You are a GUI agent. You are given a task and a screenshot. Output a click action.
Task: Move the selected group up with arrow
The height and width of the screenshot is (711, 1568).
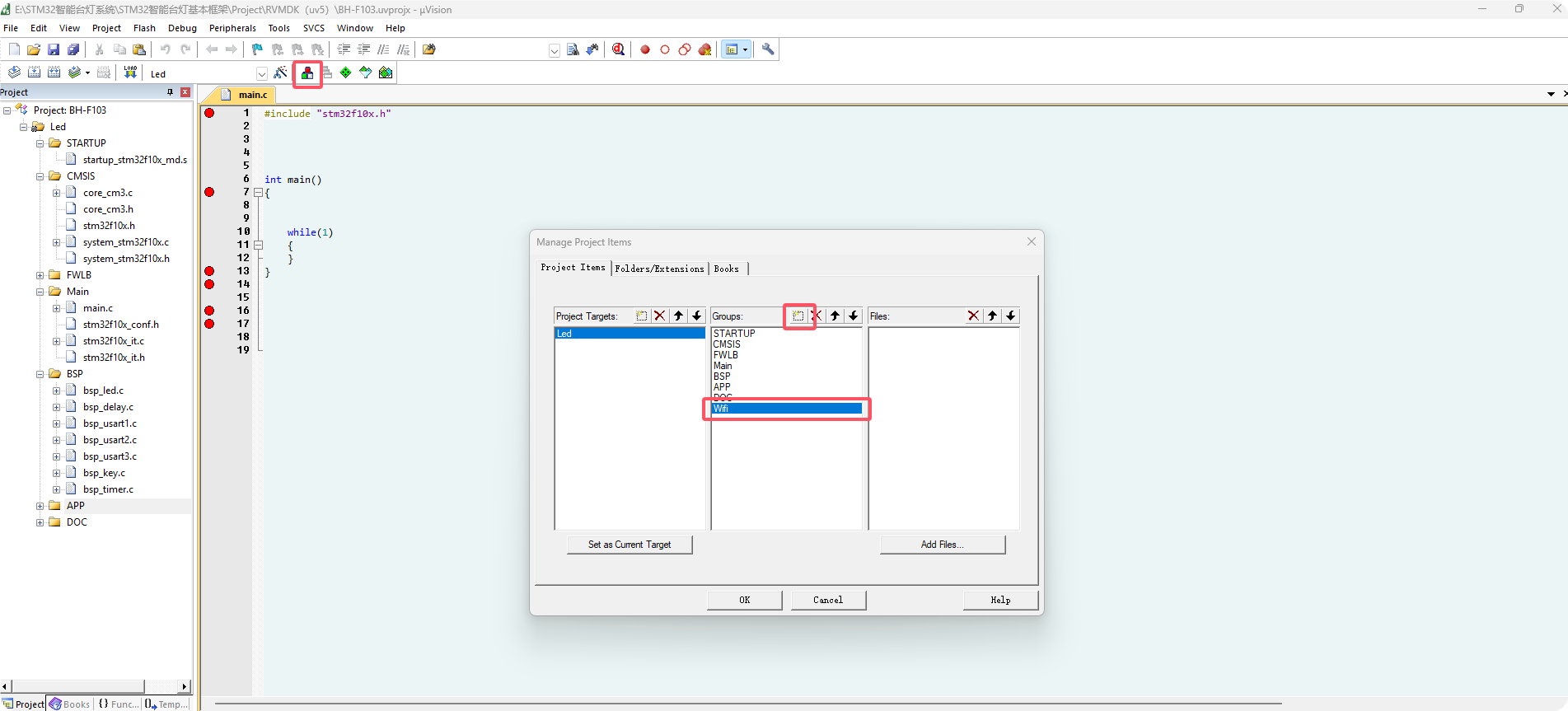(835, 316)
